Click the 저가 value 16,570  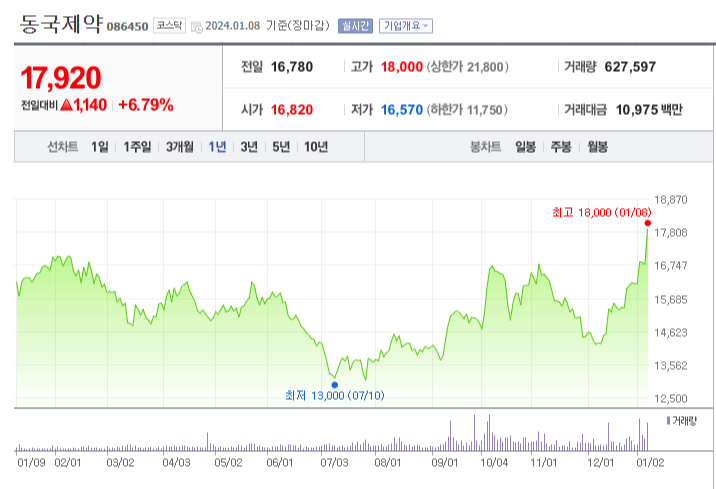[402, 110]
